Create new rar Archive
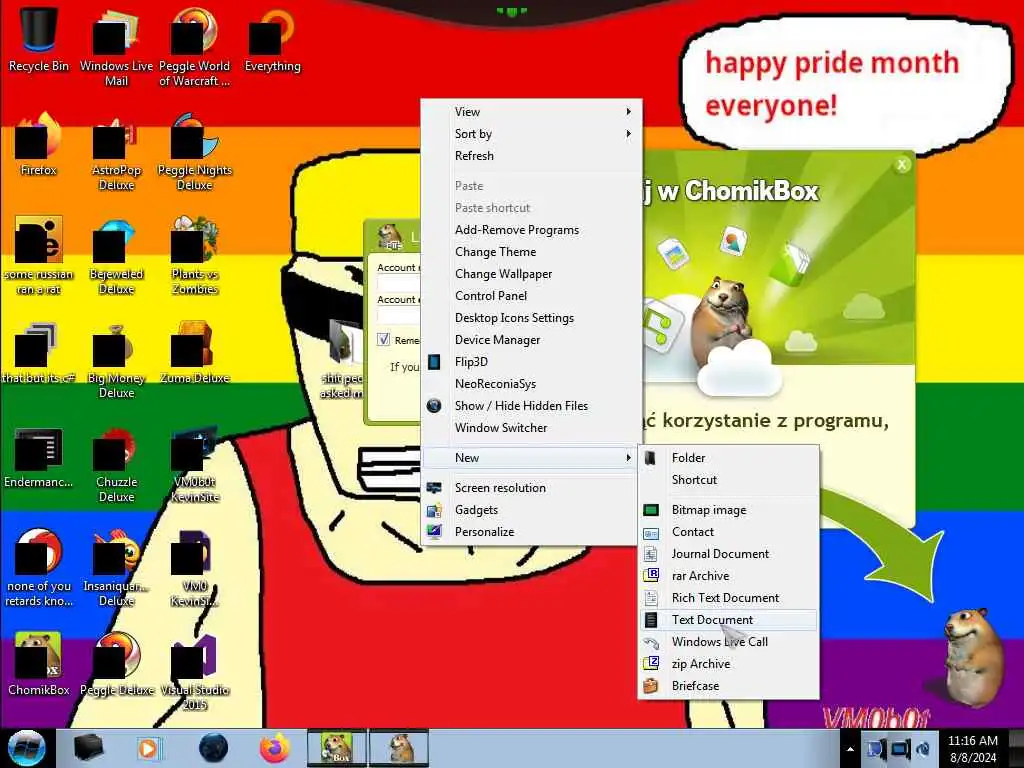Image resolution: width=1024 pixels, height=768 pixels. pyautogui.click(x=728, y=576)
